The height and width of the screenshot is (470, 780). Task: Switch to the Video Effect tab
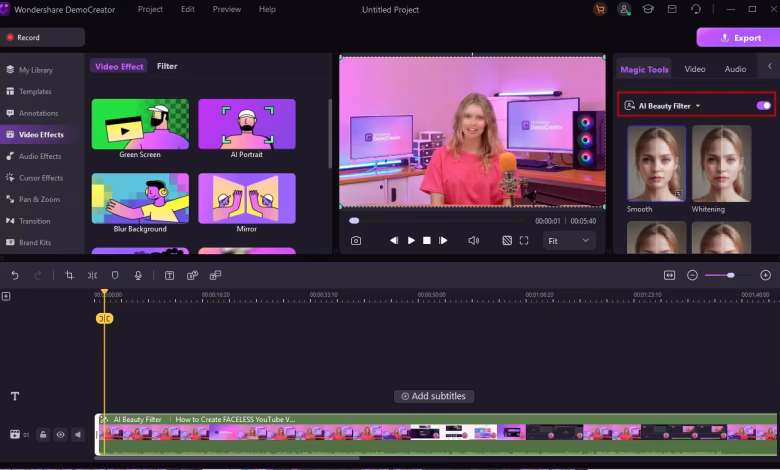(119, 66)
